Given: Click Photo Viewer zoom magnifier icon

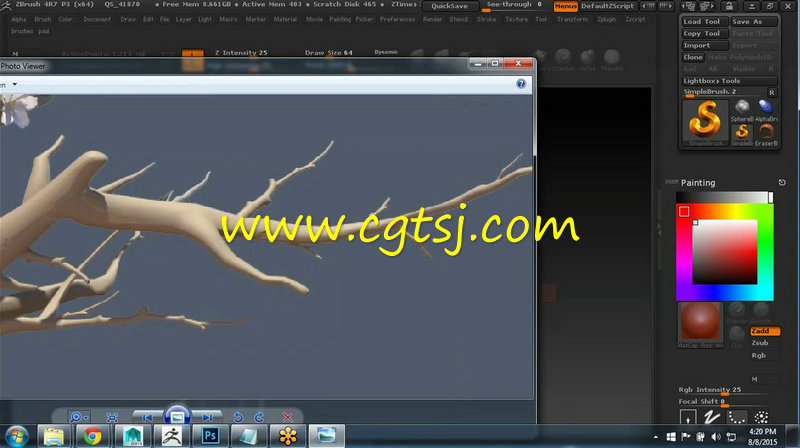Looking at the screenshot, I should tap(78, 417).
